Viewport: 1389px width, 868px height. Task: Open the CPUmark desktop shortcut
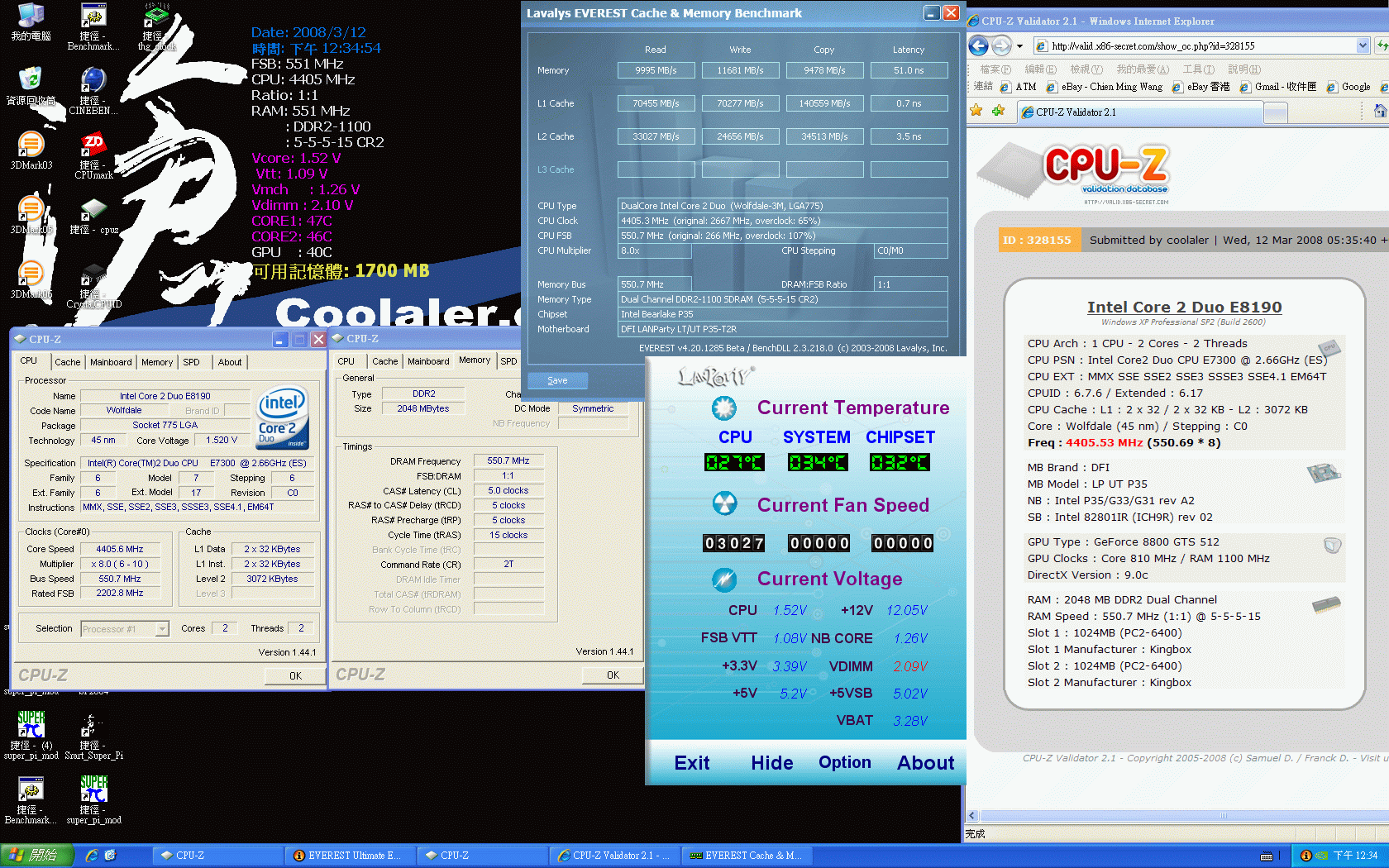pos(93,155)
